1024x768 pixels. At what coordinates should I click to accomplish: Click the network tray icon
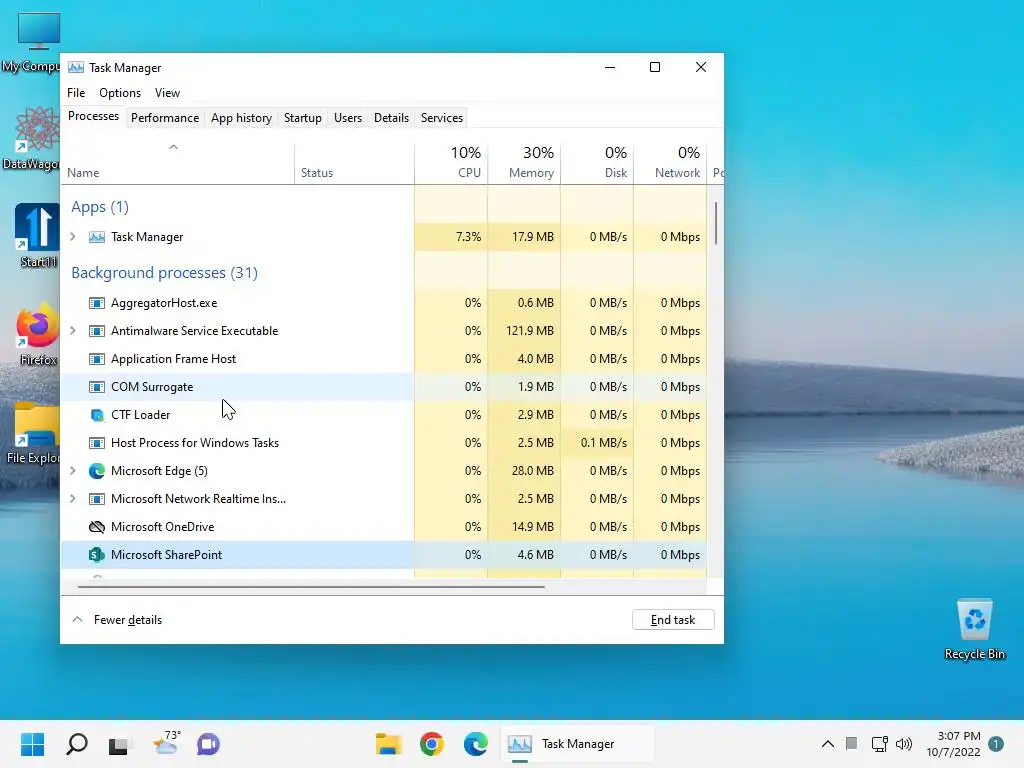(x=879, y=744)
